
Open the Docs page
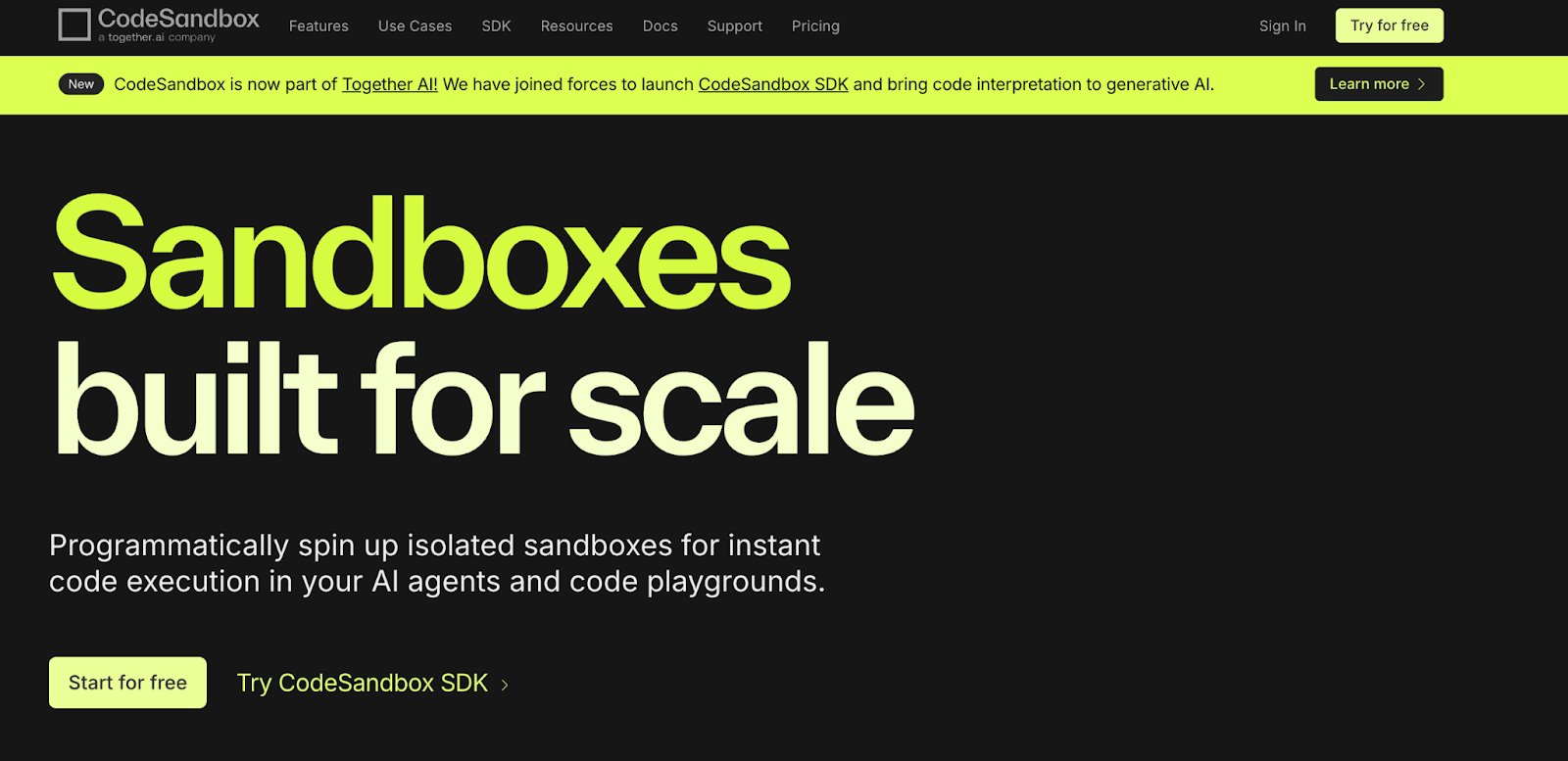click(x=660, y=26)
